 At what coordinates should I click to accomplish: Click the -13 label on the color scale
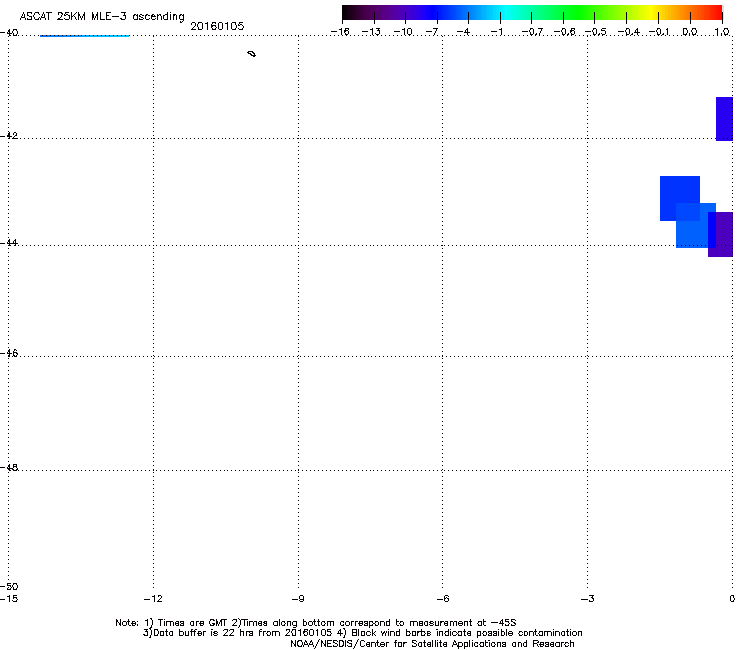tap(371, 32)
